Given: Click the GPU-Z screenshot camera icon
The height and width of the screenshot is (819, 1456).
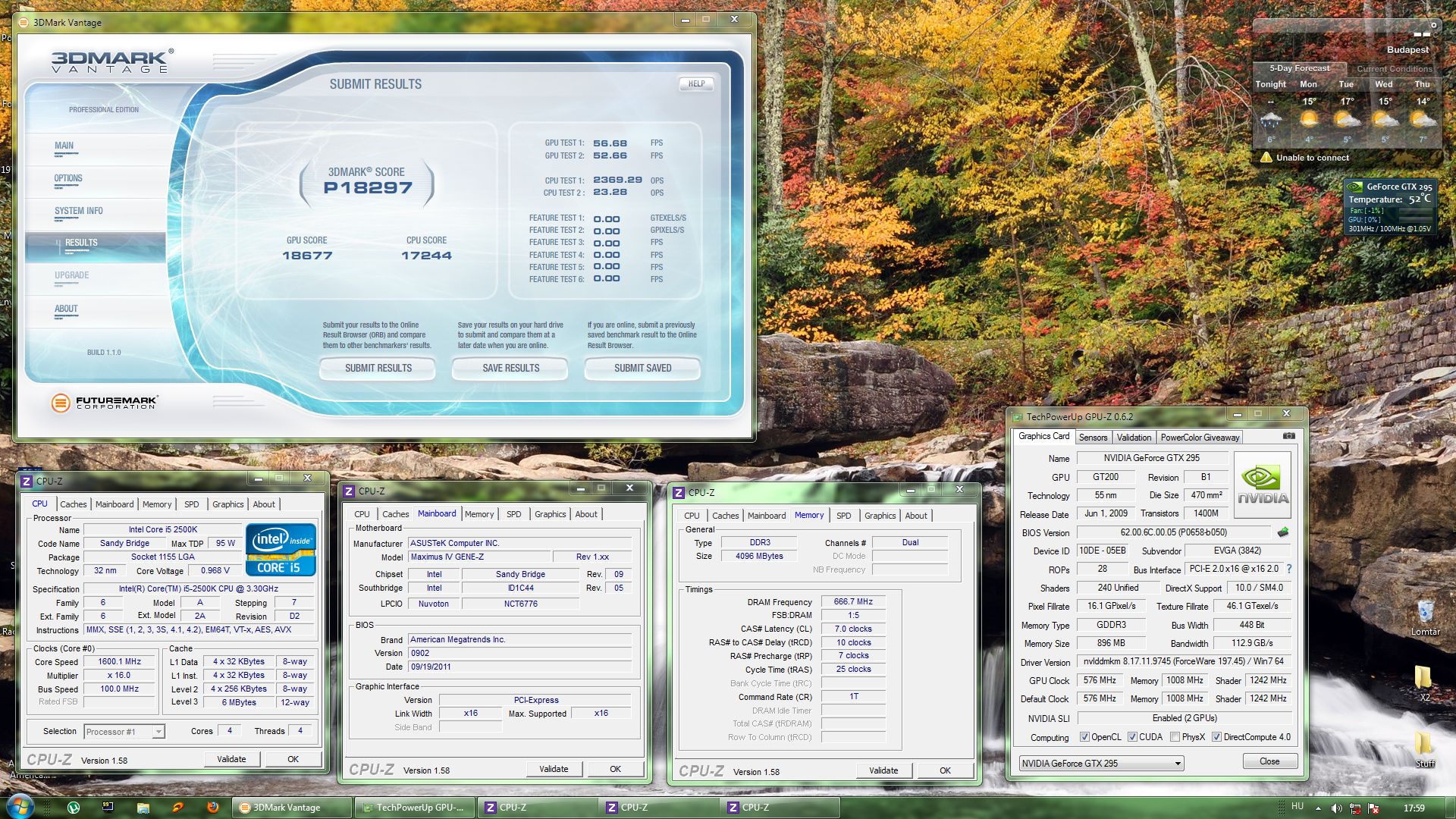Looking at the screenshot, I should [x=1288, y=436].
